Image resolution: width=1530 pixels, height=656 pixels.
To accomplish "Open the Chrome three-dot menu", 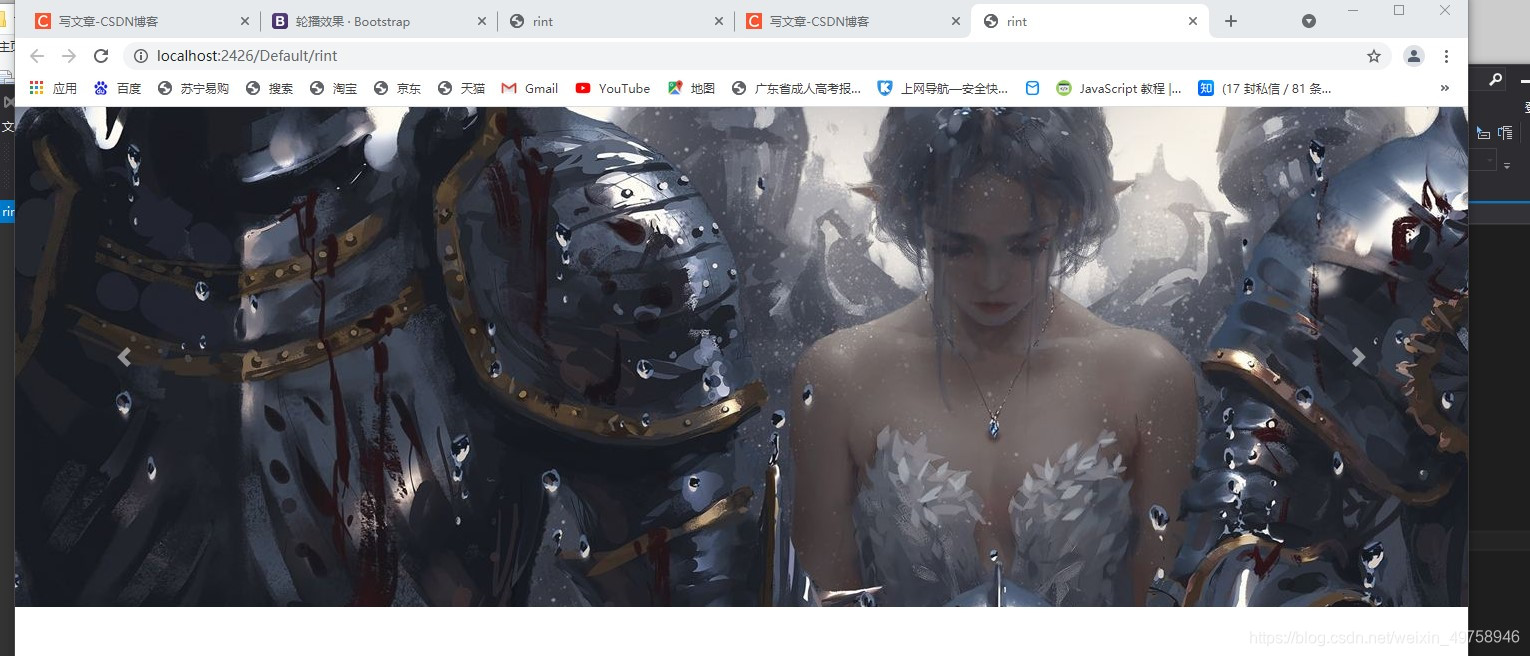I will click(x=1446, y=56).
